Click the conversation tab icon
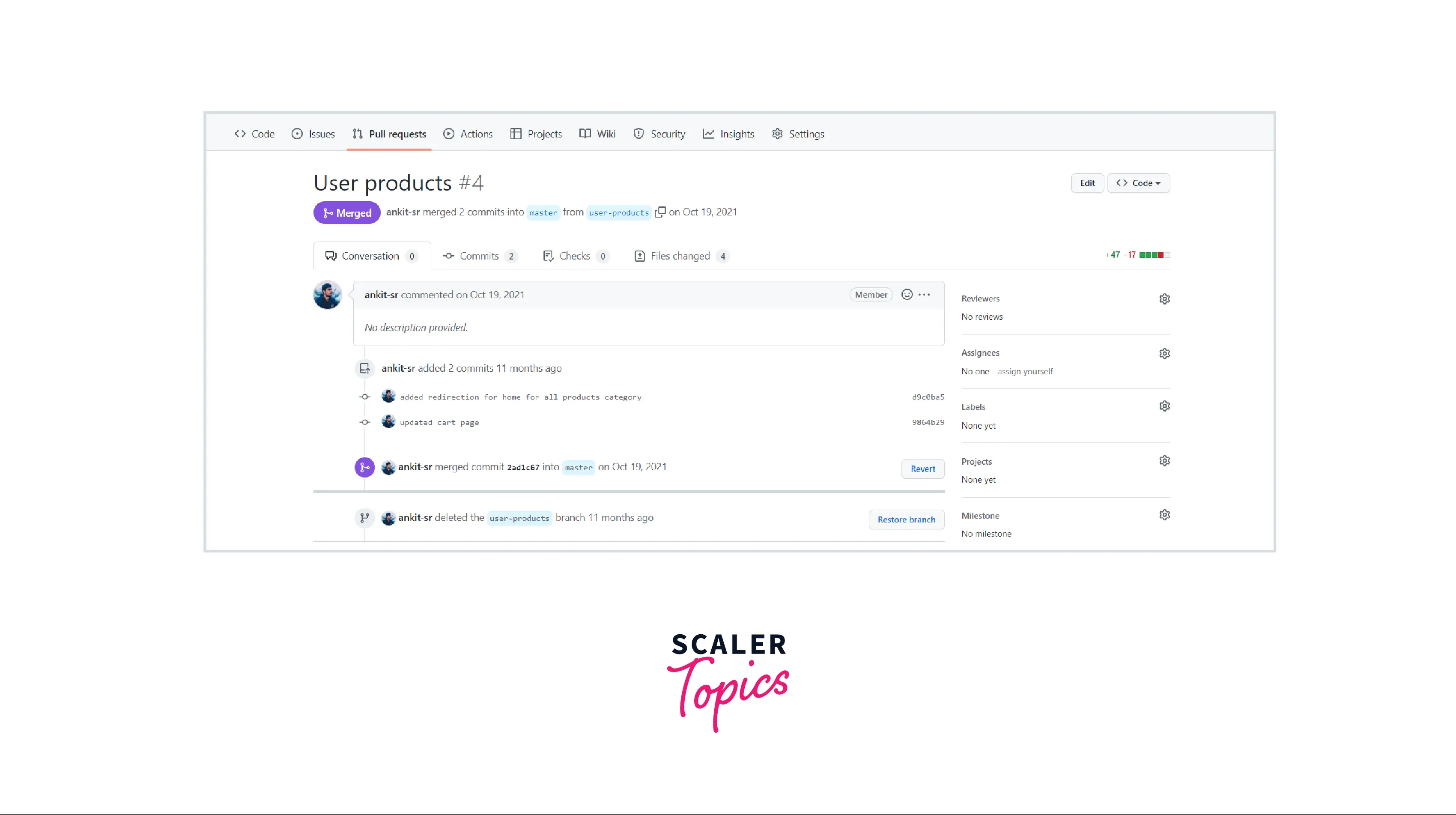The width and height of the screenshot is (1456, 815). tap(331, 255)
